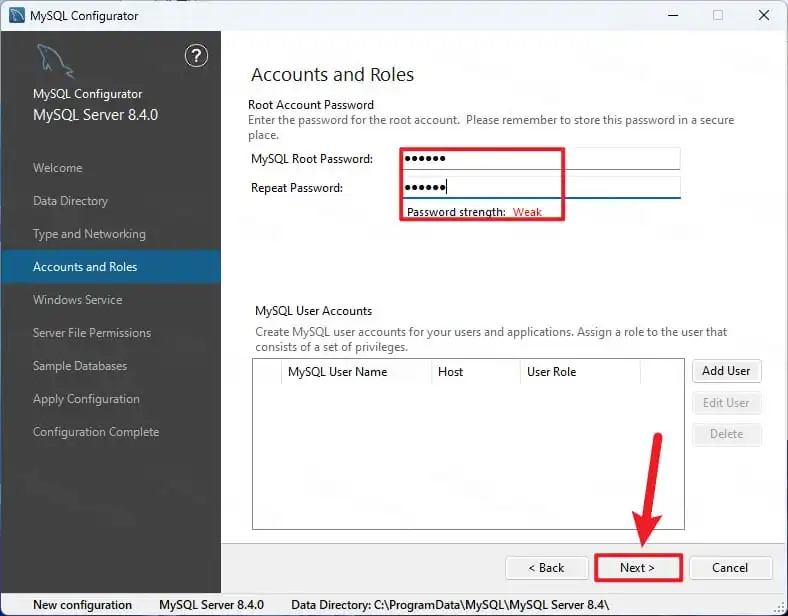Click the 'New configuration' status text
The width and height of the screenshot is (788, 616).
click(x=82, y=605)
